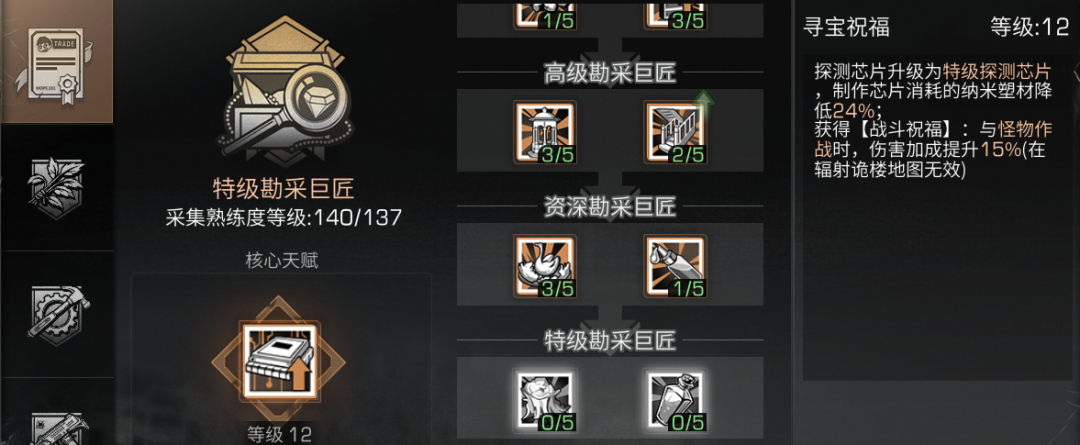Click the 核心天赋 section label
Screen dimensions: 1080x445
(282, 262)
